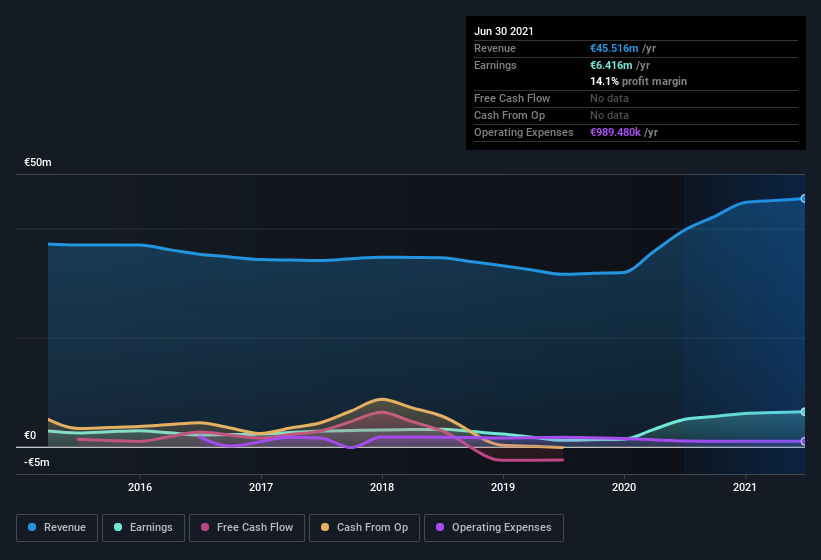
Task: Click the €6.416m earnings value
Action: pyautogui.click(x=611, y=65)
